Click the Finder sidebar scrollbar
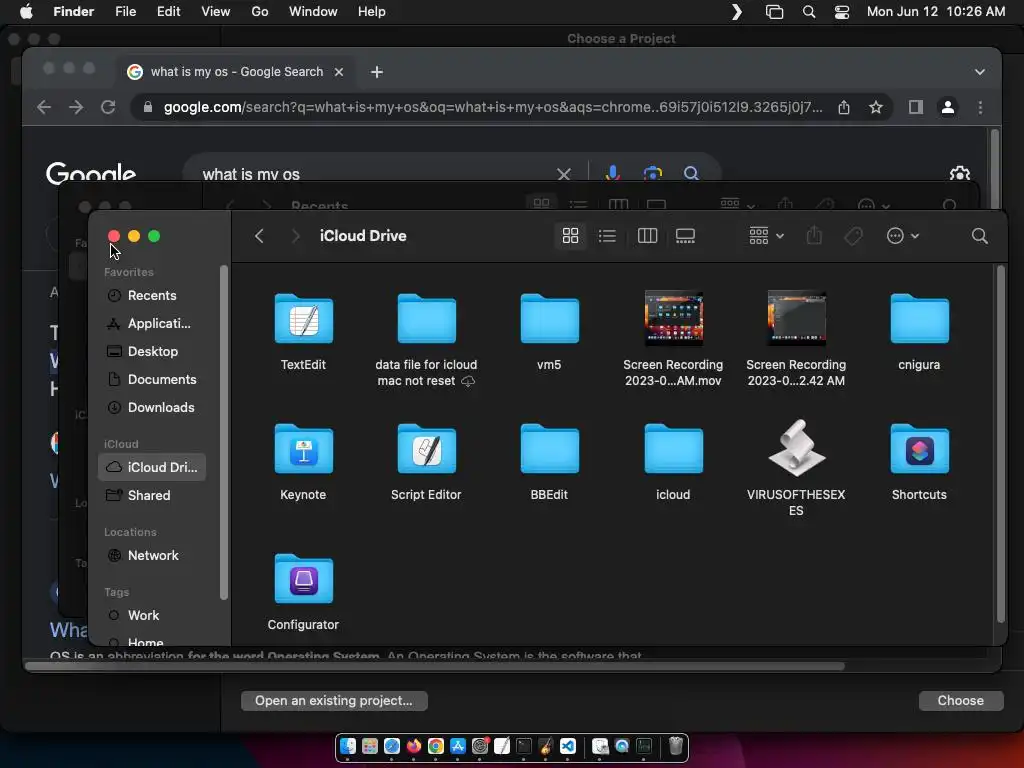The width and height of the screenshot is (1024, 768). click(223, 432)
